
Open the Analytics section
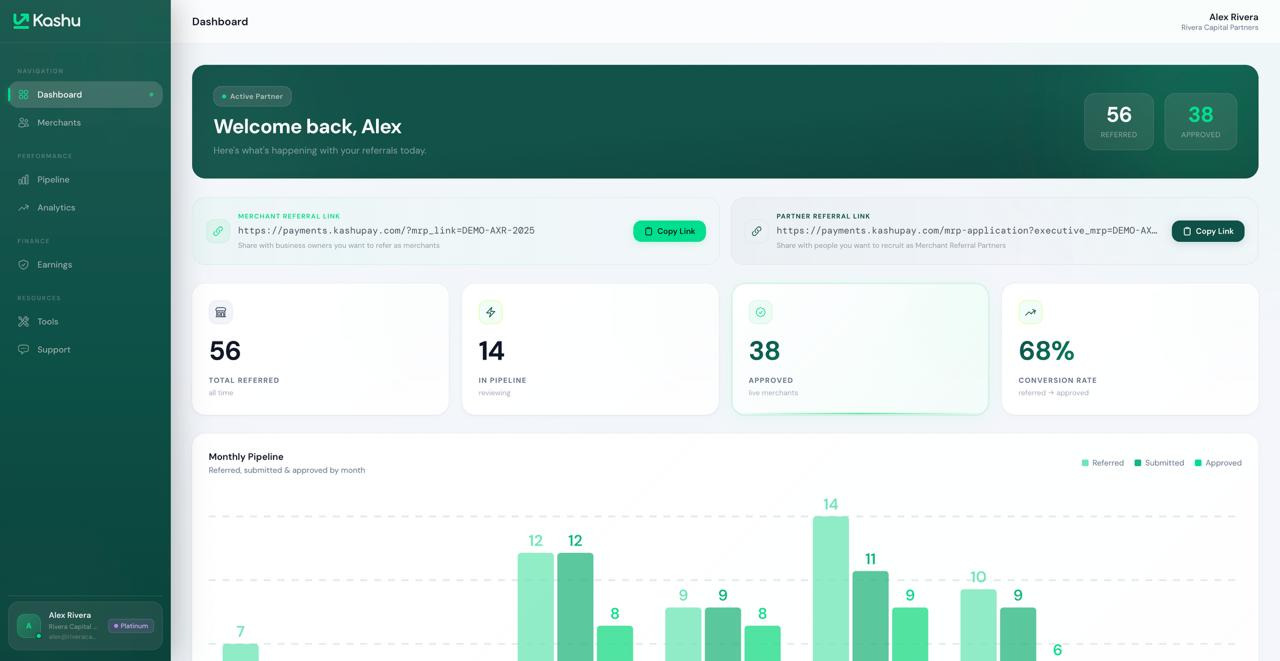coord(85,208)
